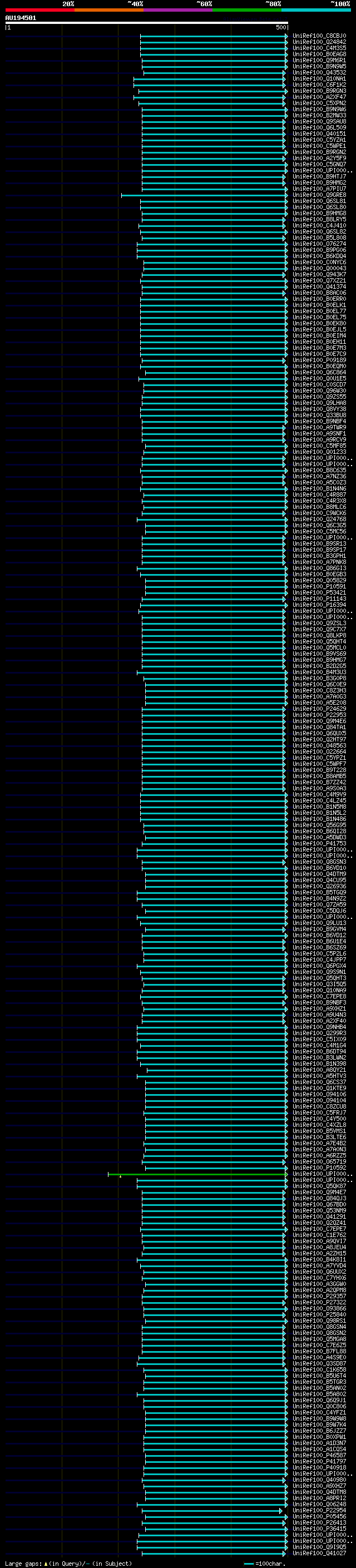
Task: Select hit label UniRef100_Q43532
Action: click(x=319, y=72)
